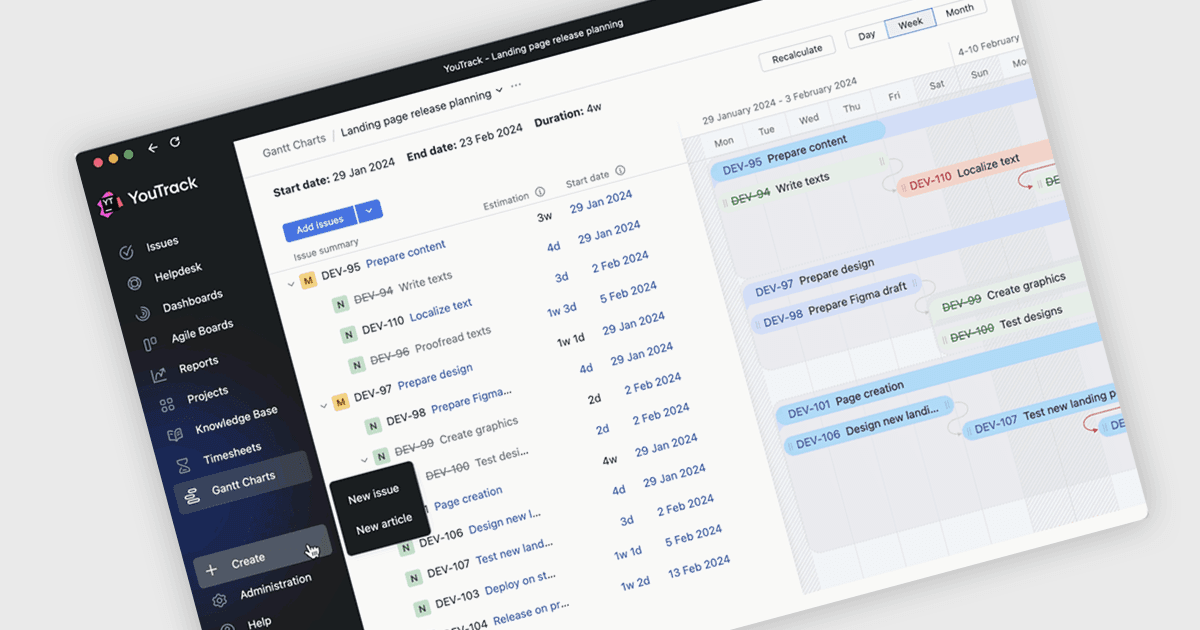Collapse the DEV-97 issue group
Viewport: 1200px width, 630px height.
(x=324, y=406)
